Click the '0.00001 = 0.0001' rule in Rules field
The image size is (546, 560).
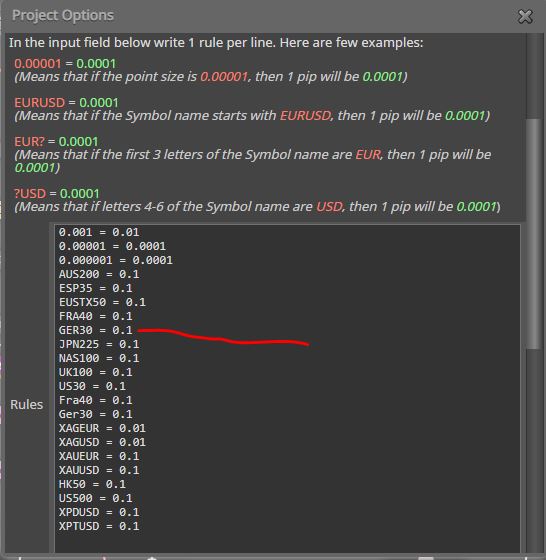tap(112, 246)
